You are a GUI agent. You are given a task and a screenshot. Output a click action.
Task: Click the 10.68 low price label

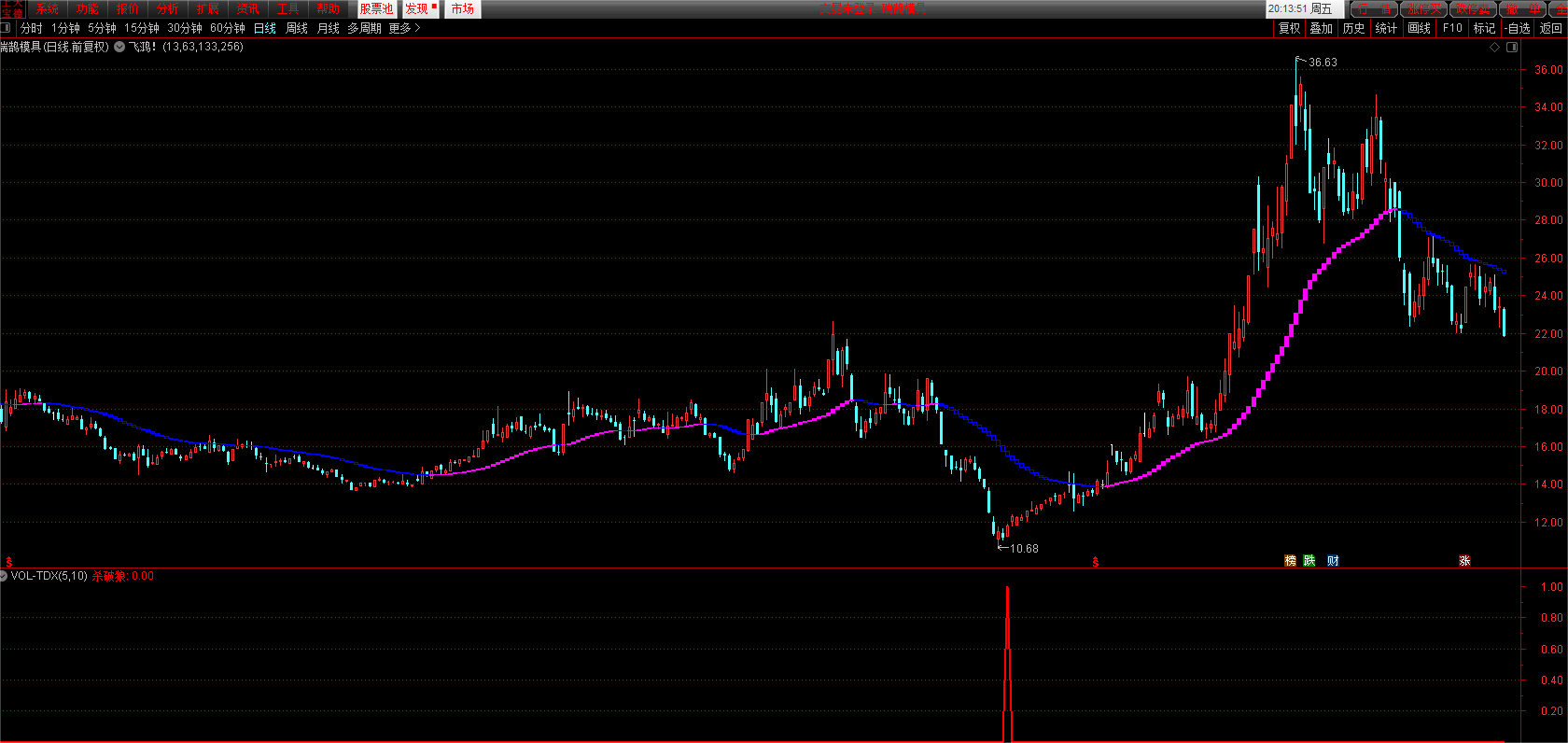click(1024, 549)
